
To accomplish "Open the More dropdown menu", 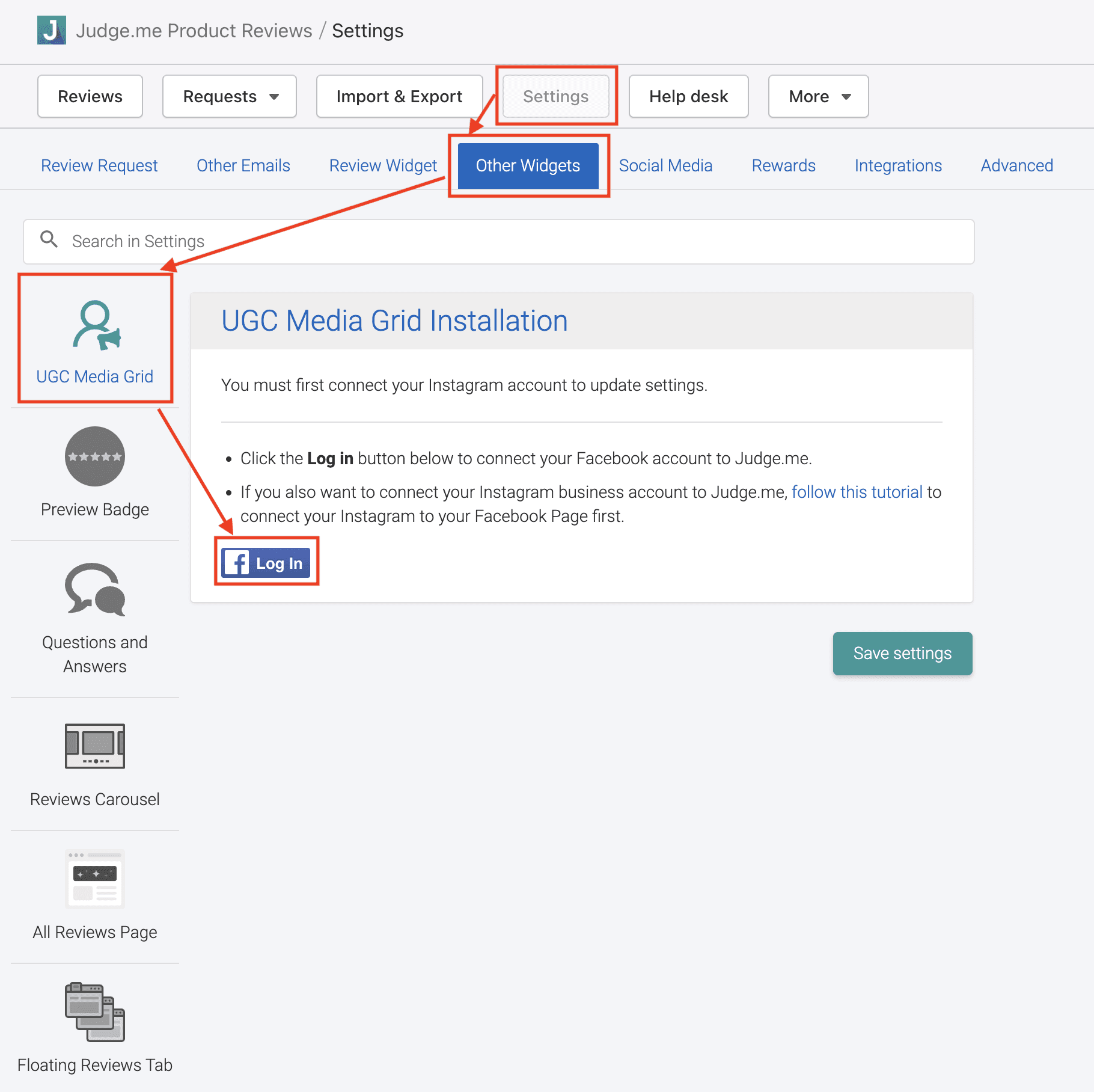I will pyautogui.click(x=817, y=96).
